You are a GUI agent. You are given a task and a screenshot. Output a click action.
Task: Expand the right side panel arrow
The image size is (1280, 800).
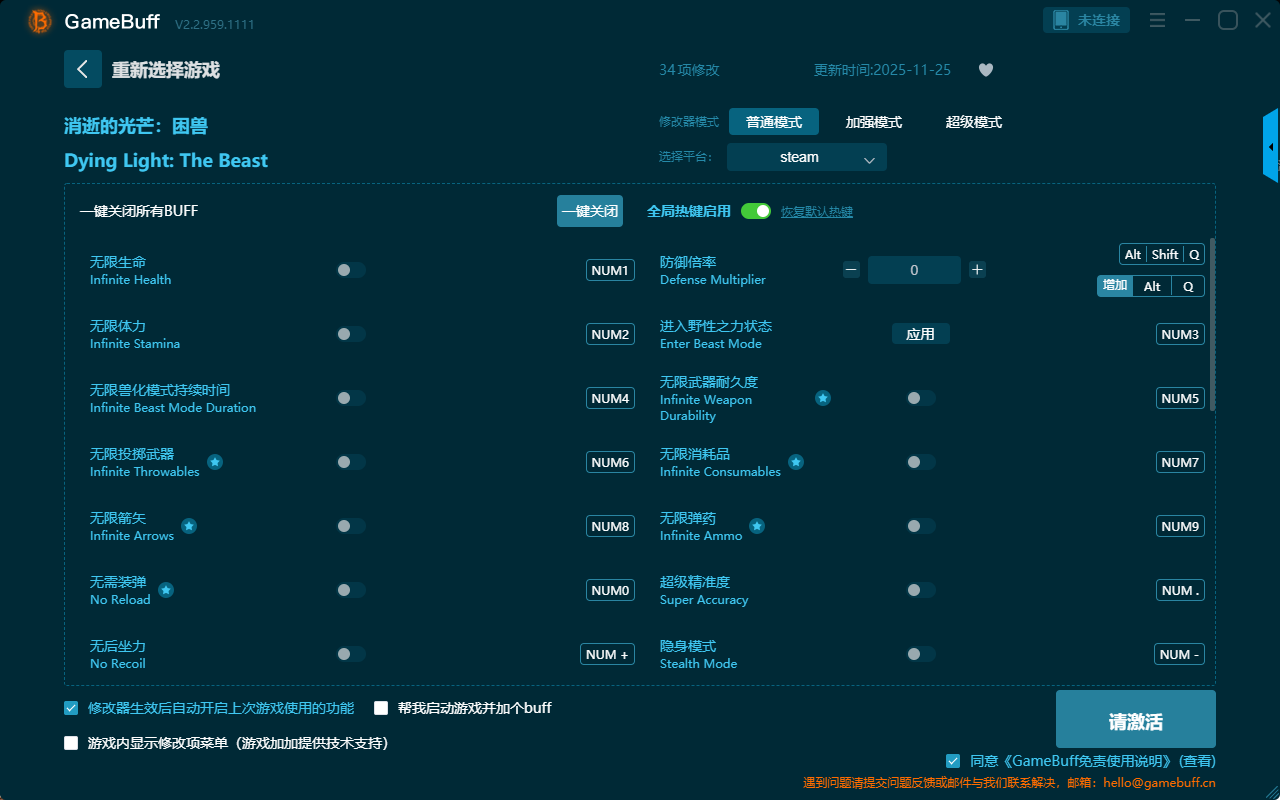(x=1271, y=146)
